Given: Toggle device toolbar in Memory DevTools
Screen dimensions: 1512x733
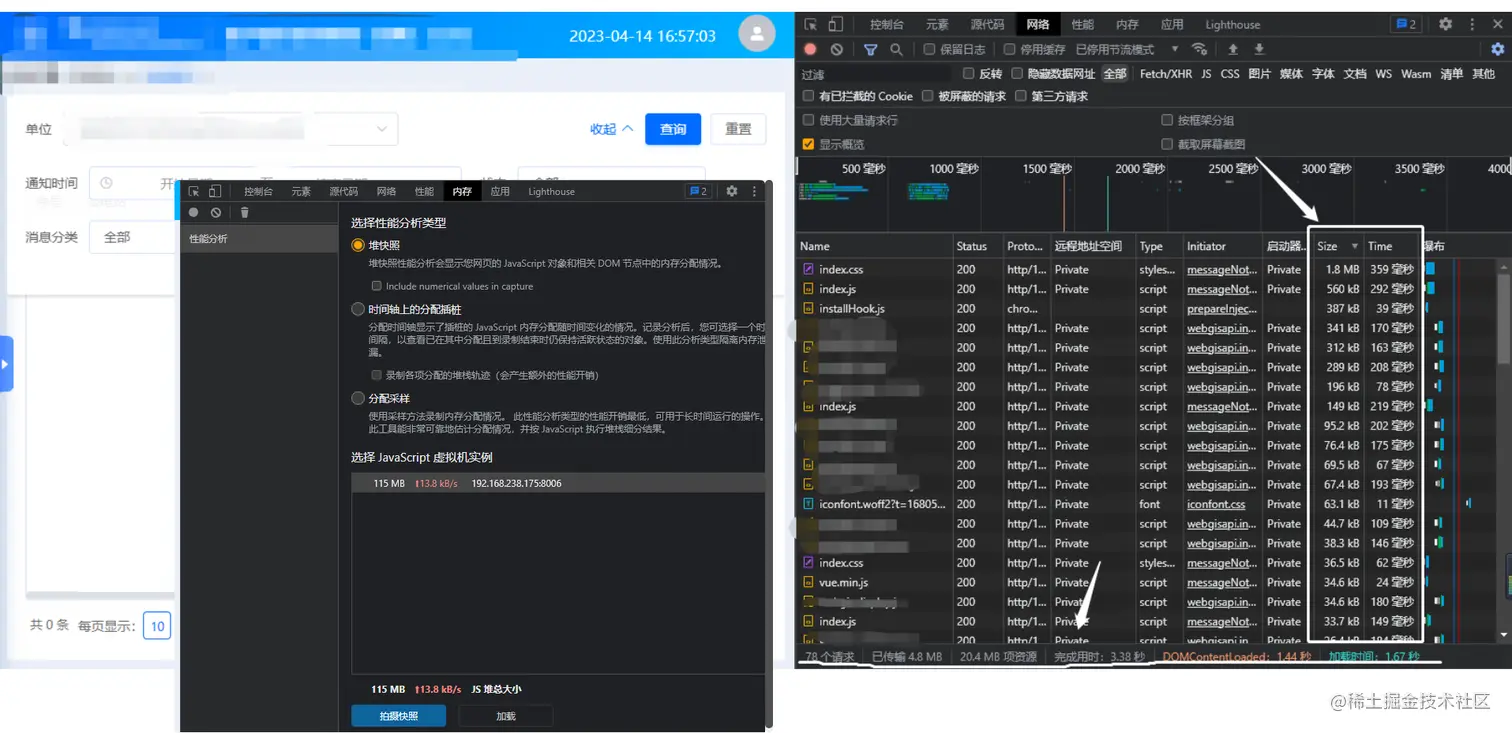Looking at the screenshot, I should pyautogui.click(x=214, y=191).
